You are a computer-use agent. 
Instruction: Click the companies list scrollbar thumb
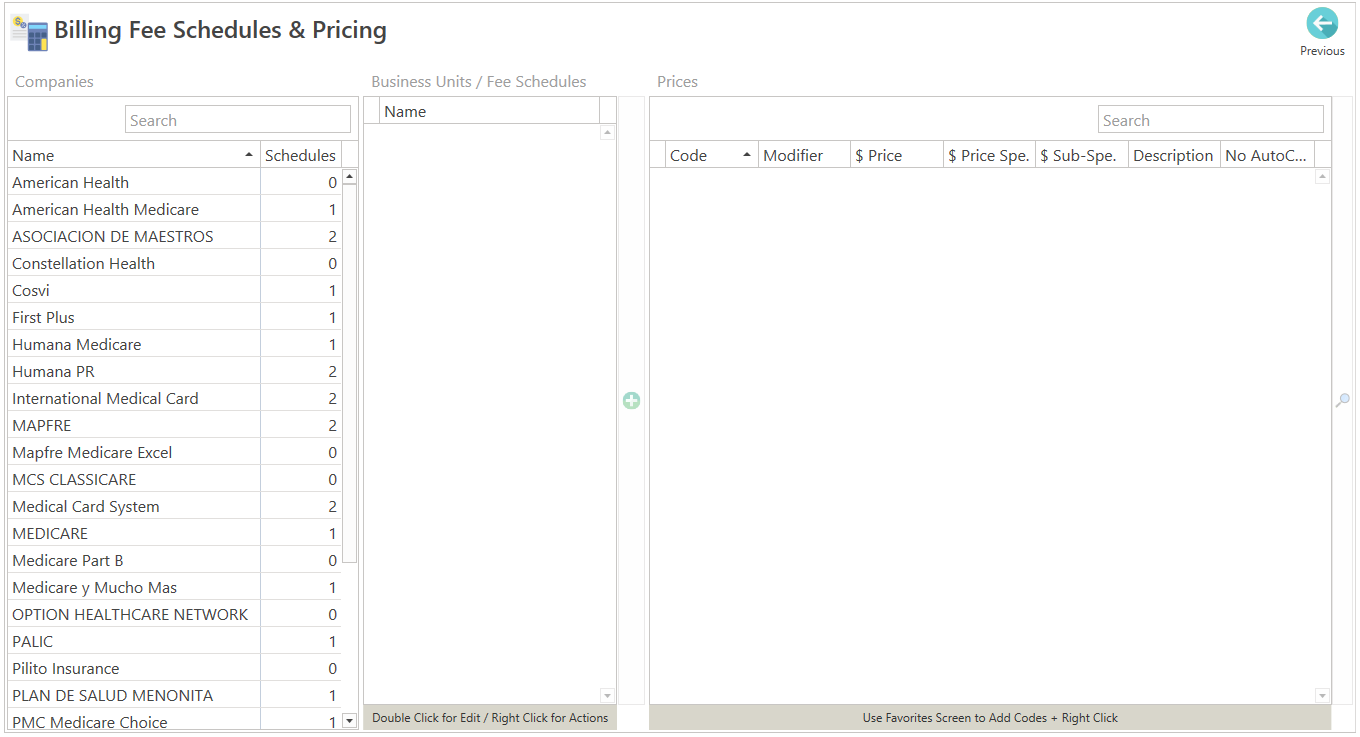pos(349,375)
